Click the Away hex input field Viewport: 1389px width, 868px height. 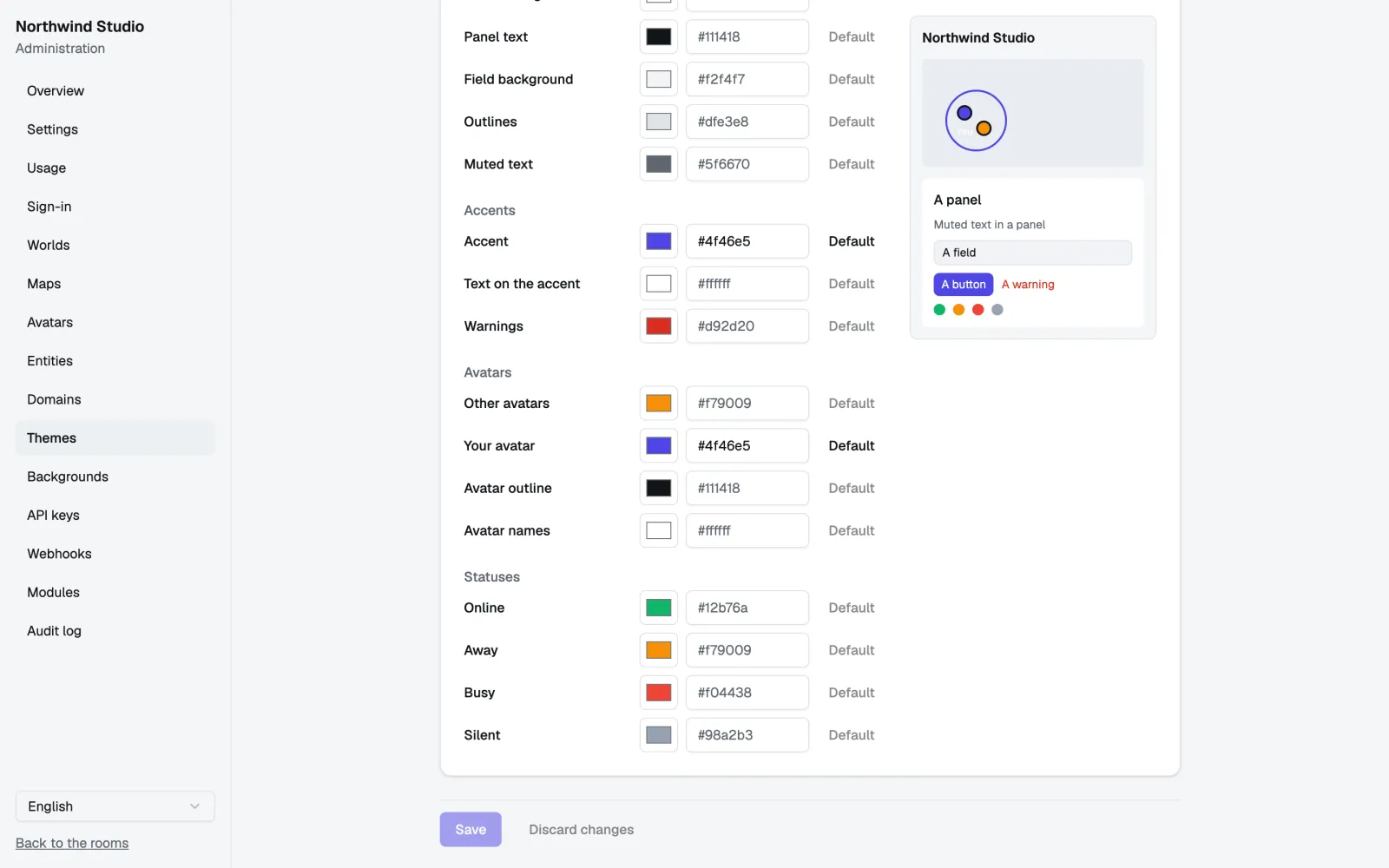tap(747, 650)
